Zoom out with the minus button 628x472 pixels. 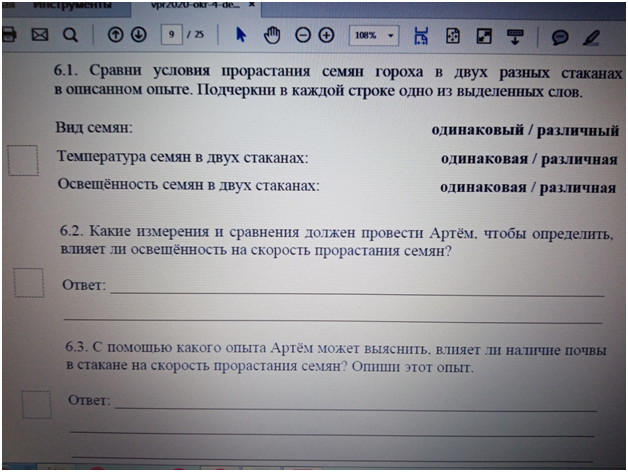(303, 35)
